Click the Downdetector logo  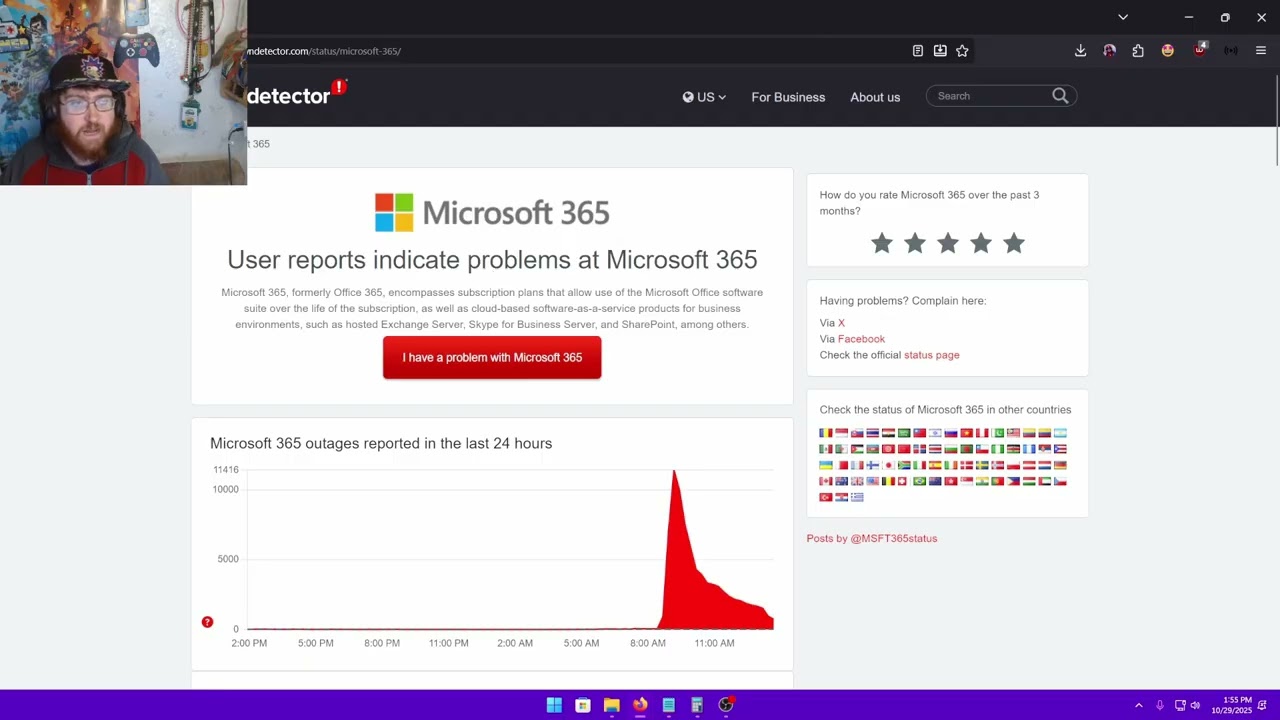pyautogui.click(x=297, y=93)
